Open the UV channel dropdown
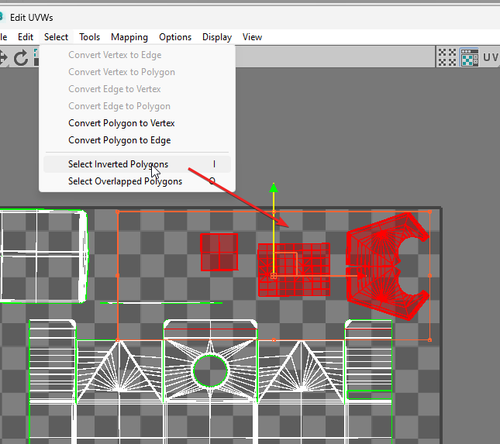This screenshot has height=444, width=500. pyautogui.click(x=491, y=57)
